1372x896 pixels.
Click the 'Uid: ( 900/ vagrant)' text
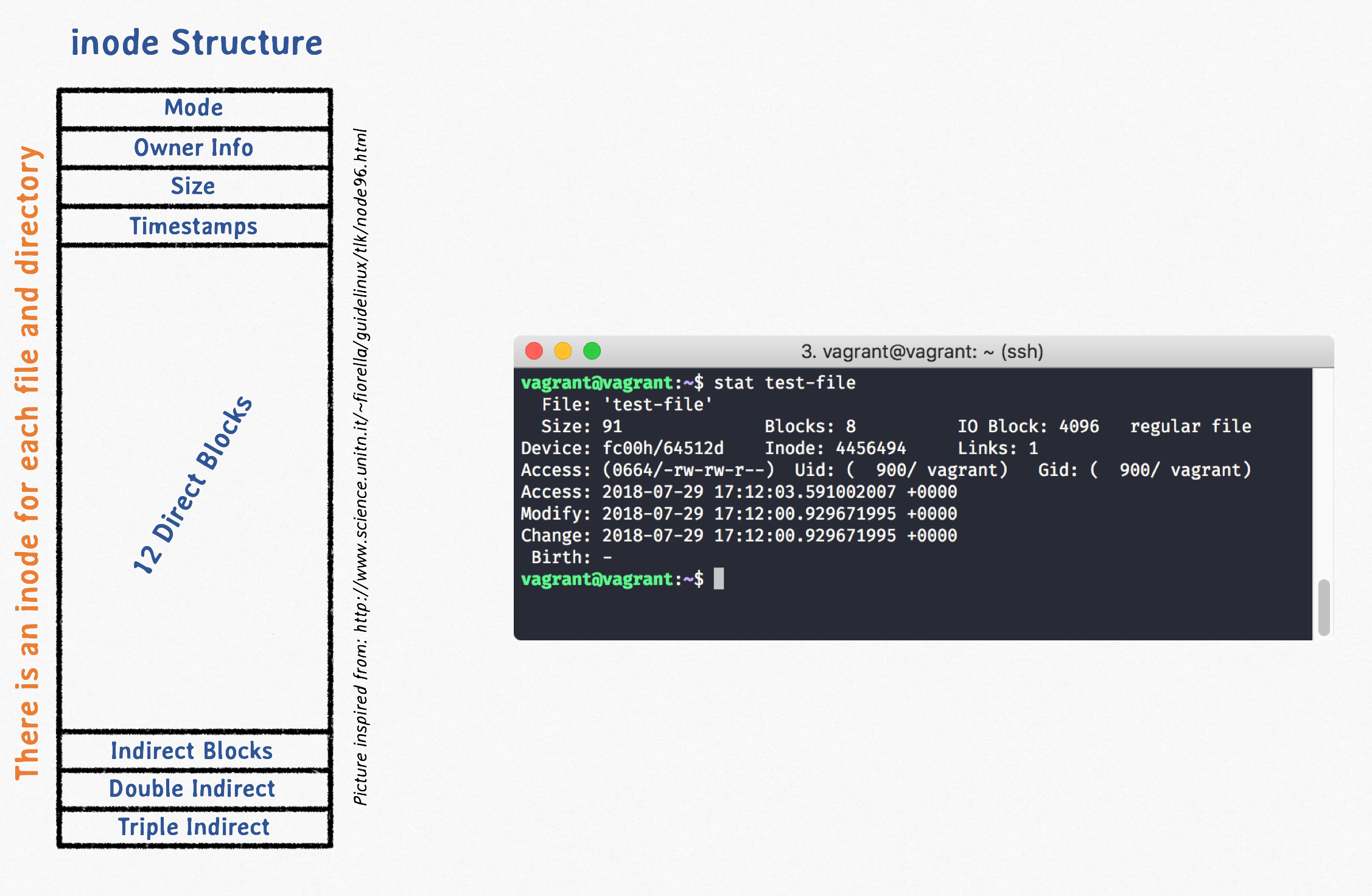(901, 471)
